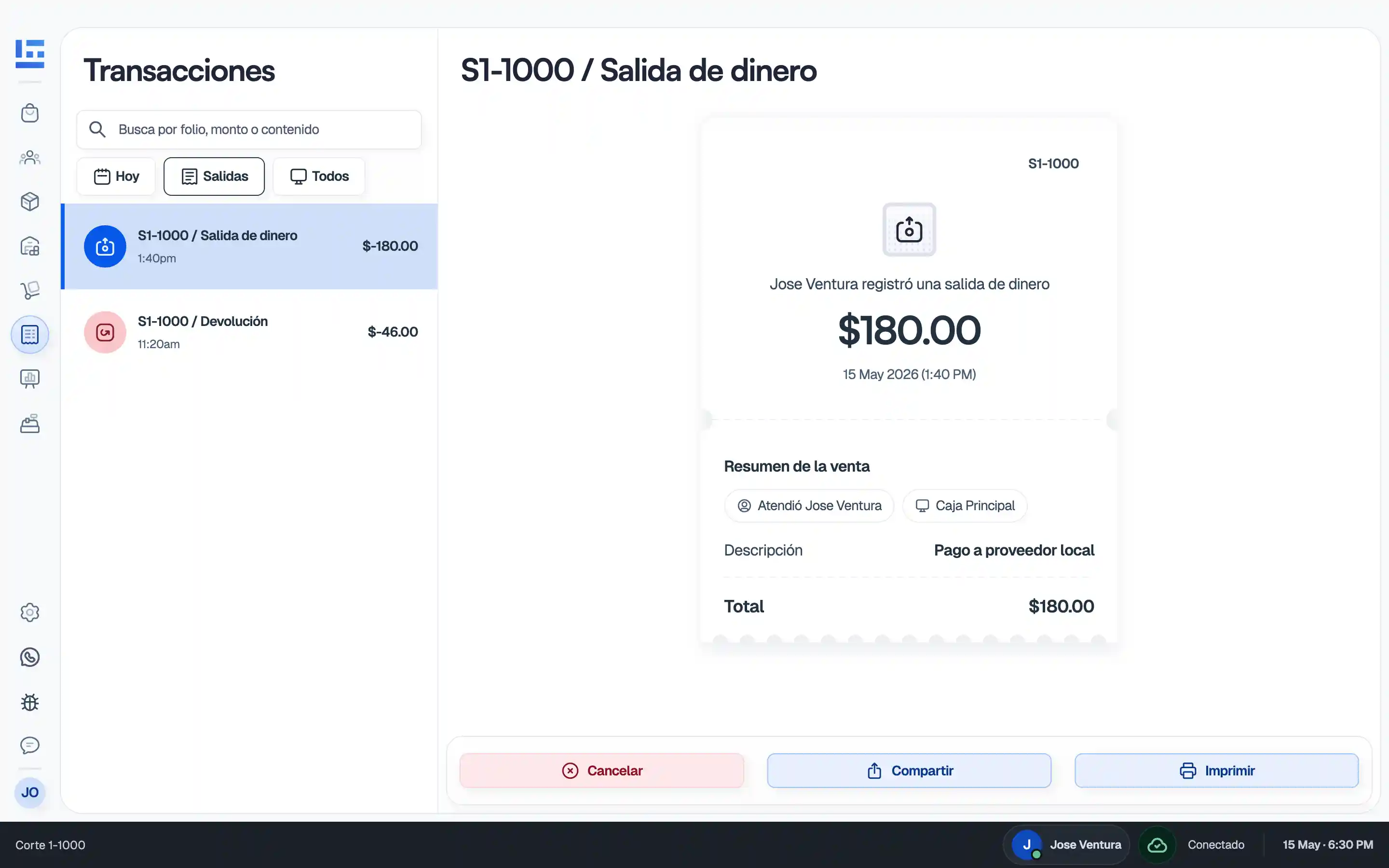Select the Todos filter

319,176
